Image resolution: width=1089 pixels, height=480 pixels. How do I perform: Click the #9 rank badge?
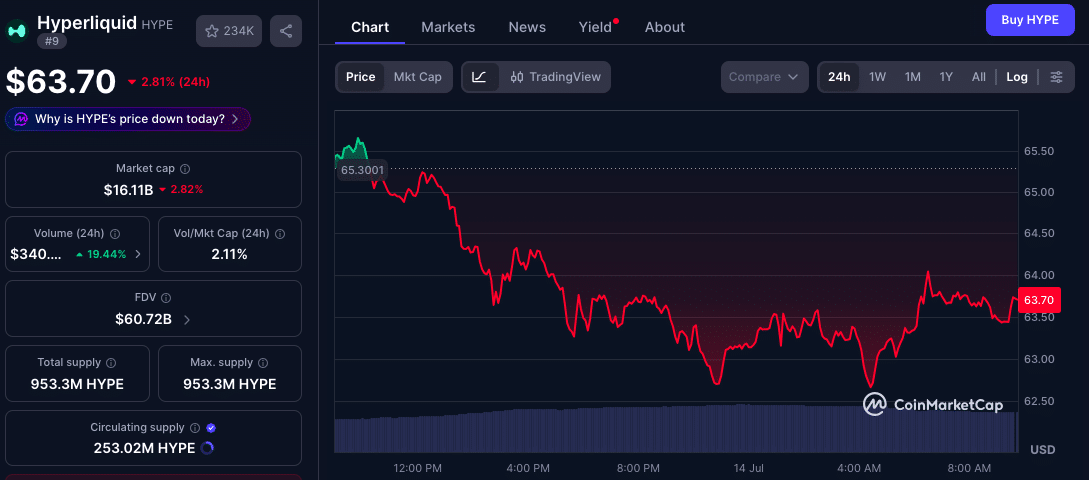pos(52,41)
